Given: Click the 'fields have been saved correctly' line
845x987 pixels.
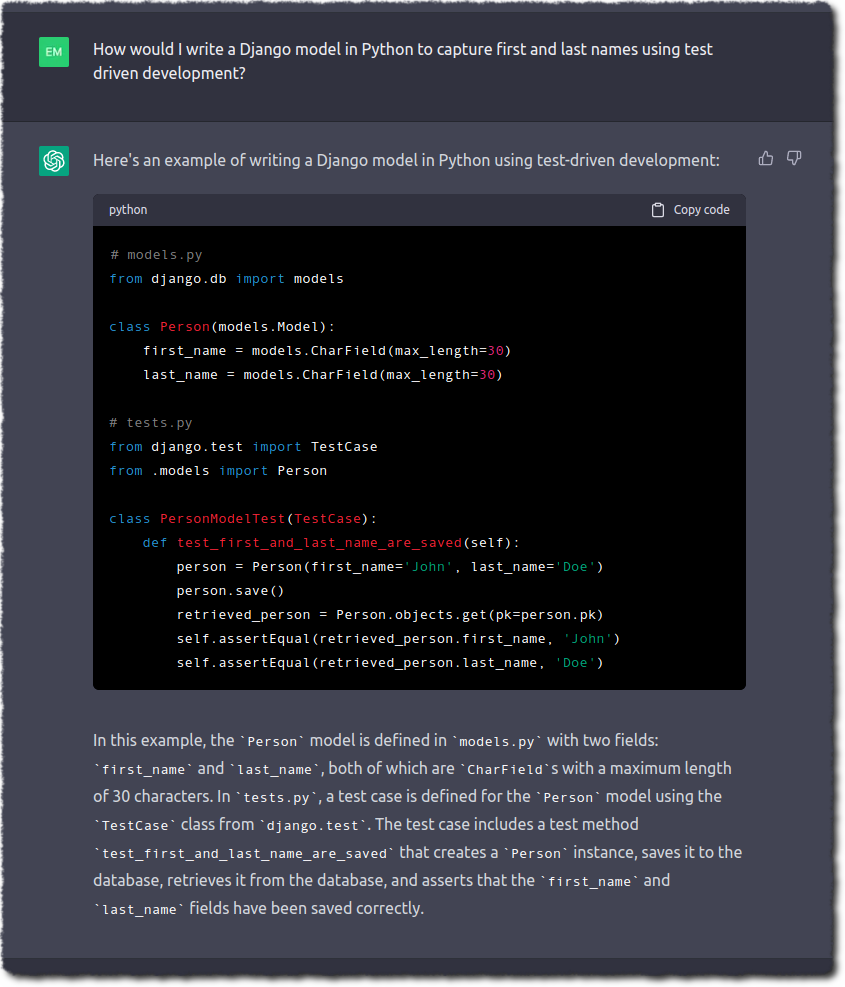Looking at the screenshot, I should (259, 908).
